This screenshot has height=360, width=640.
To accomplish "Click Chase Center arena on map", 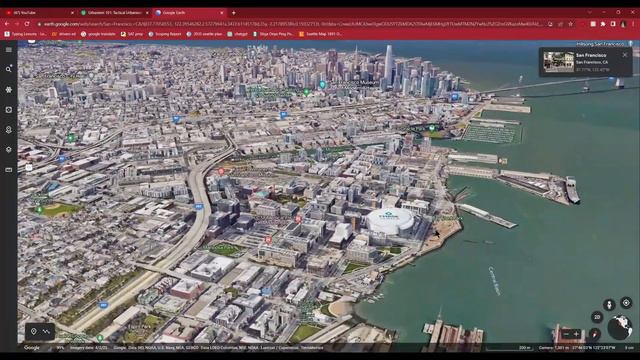I will click(390, 221).
